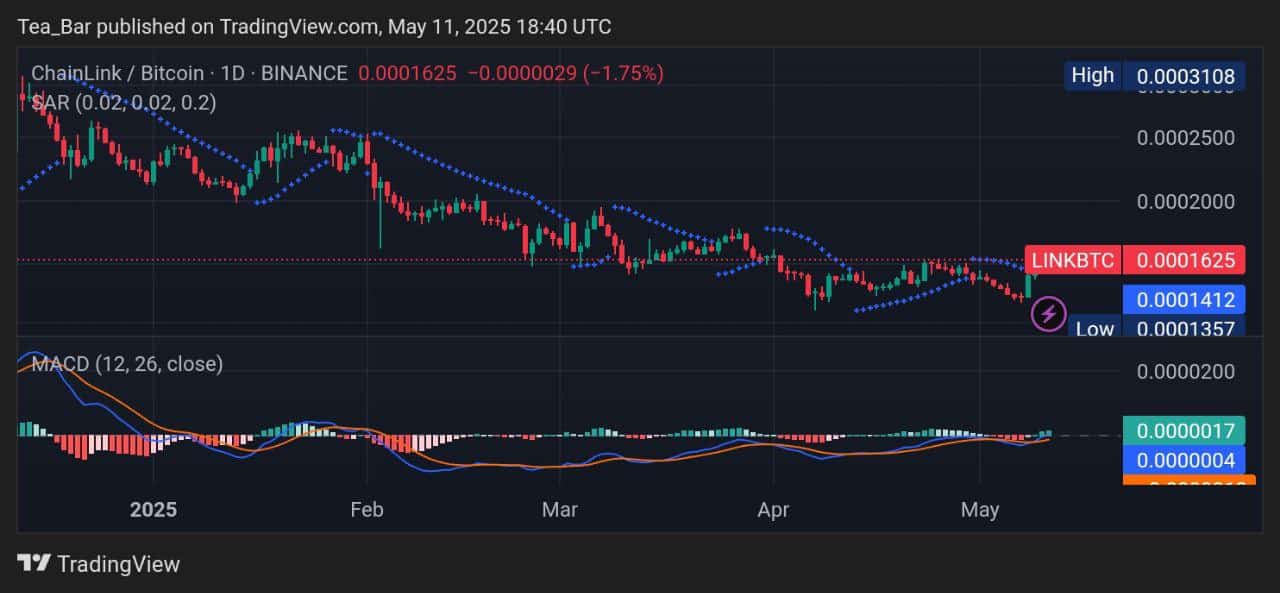Click the purple lightning bolt icon

(x=1048, y=314)
